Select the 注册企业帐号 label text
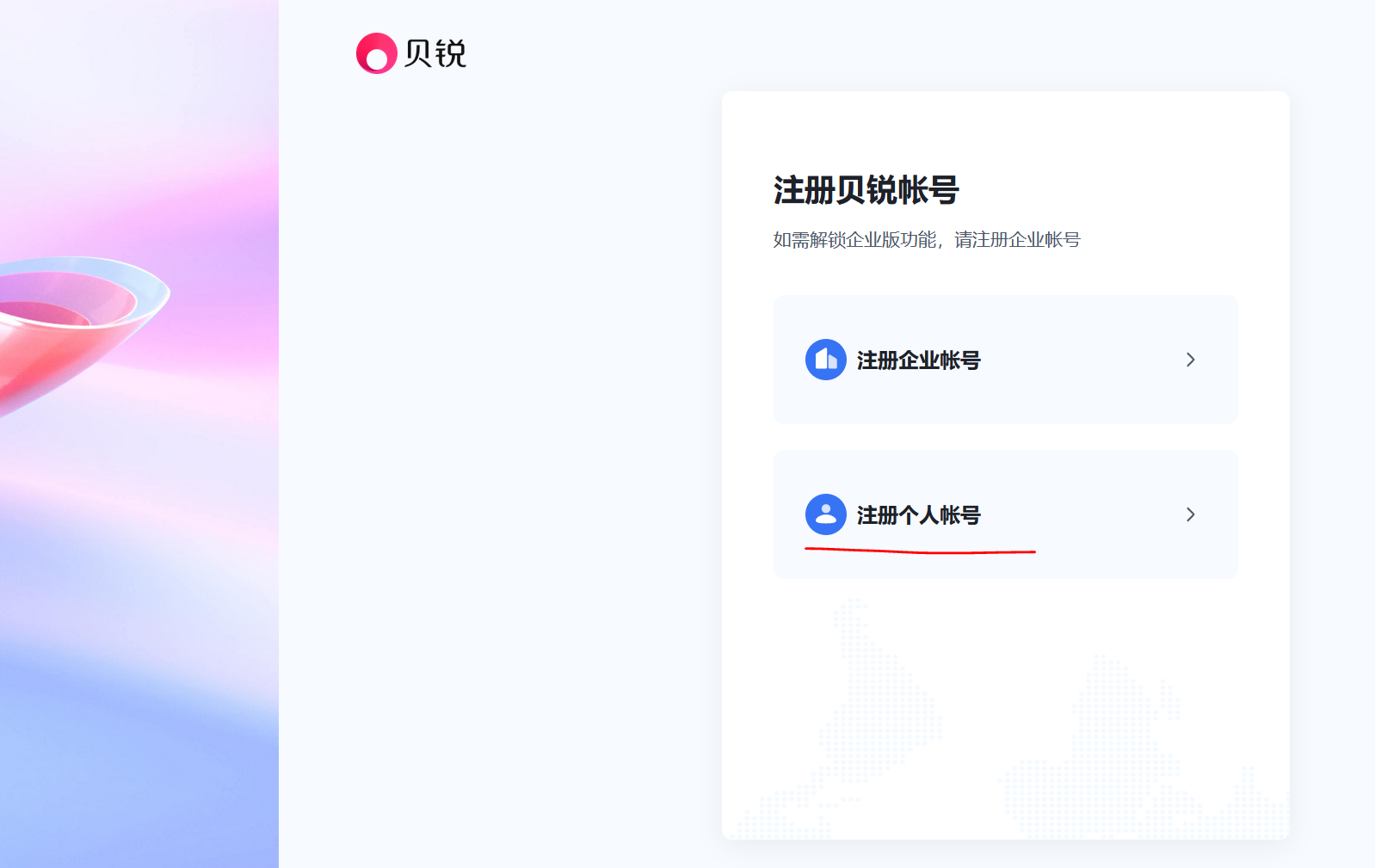 918,360
